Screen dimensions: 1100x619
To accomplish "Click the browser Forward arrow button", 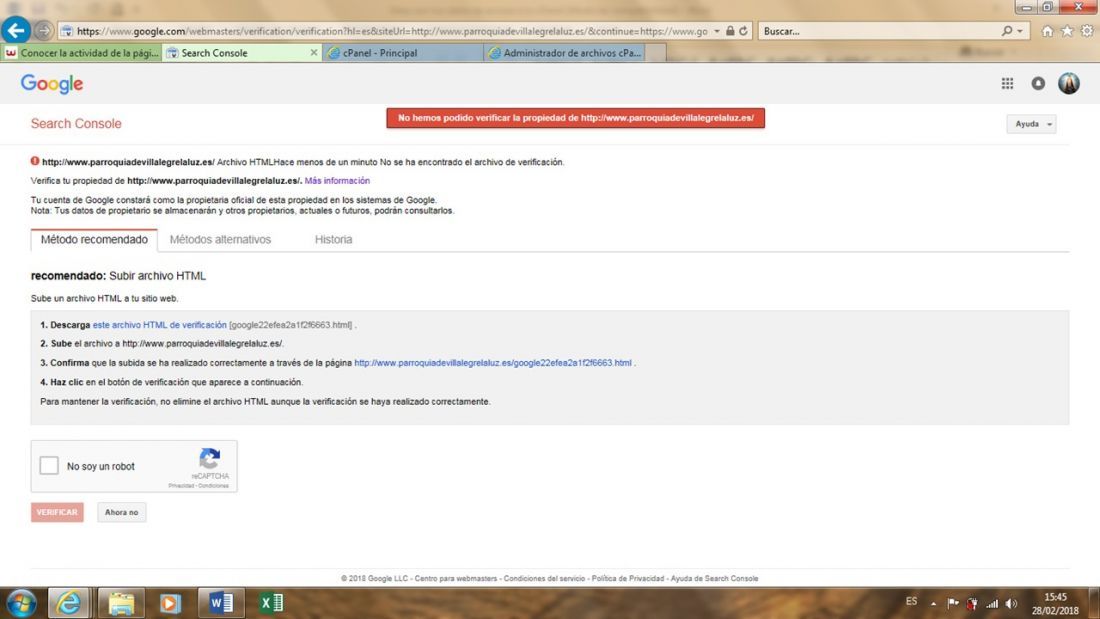I will (43, 31).
